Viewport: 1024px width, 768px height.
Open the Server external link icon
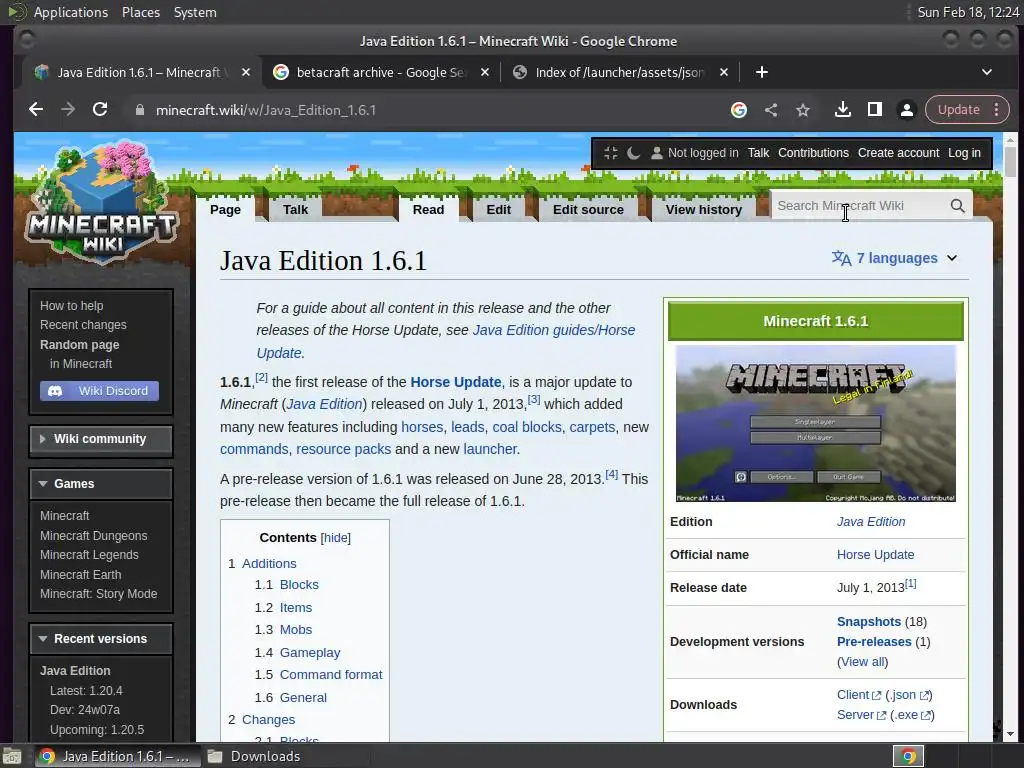click(881, 716)
